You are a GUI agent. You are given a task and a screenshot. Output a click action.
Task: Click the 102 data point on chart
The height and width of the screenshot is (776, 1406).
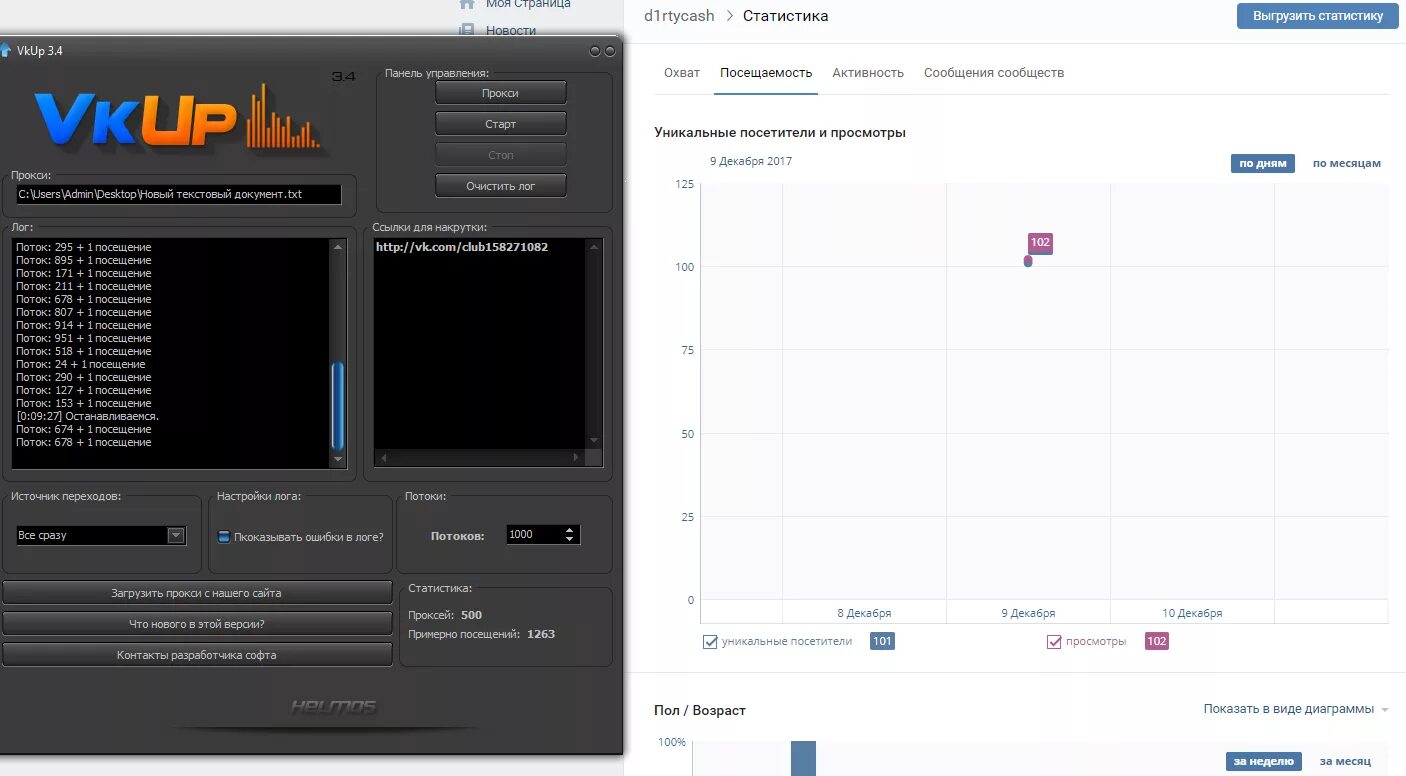(x=1028, y=261)
